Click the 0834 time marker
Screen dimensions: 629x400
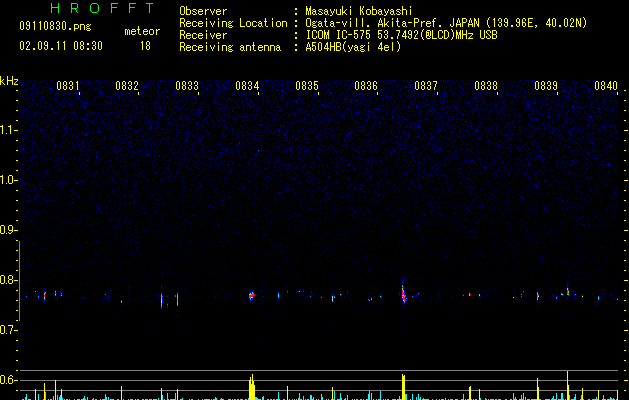[x=247, y=86]
